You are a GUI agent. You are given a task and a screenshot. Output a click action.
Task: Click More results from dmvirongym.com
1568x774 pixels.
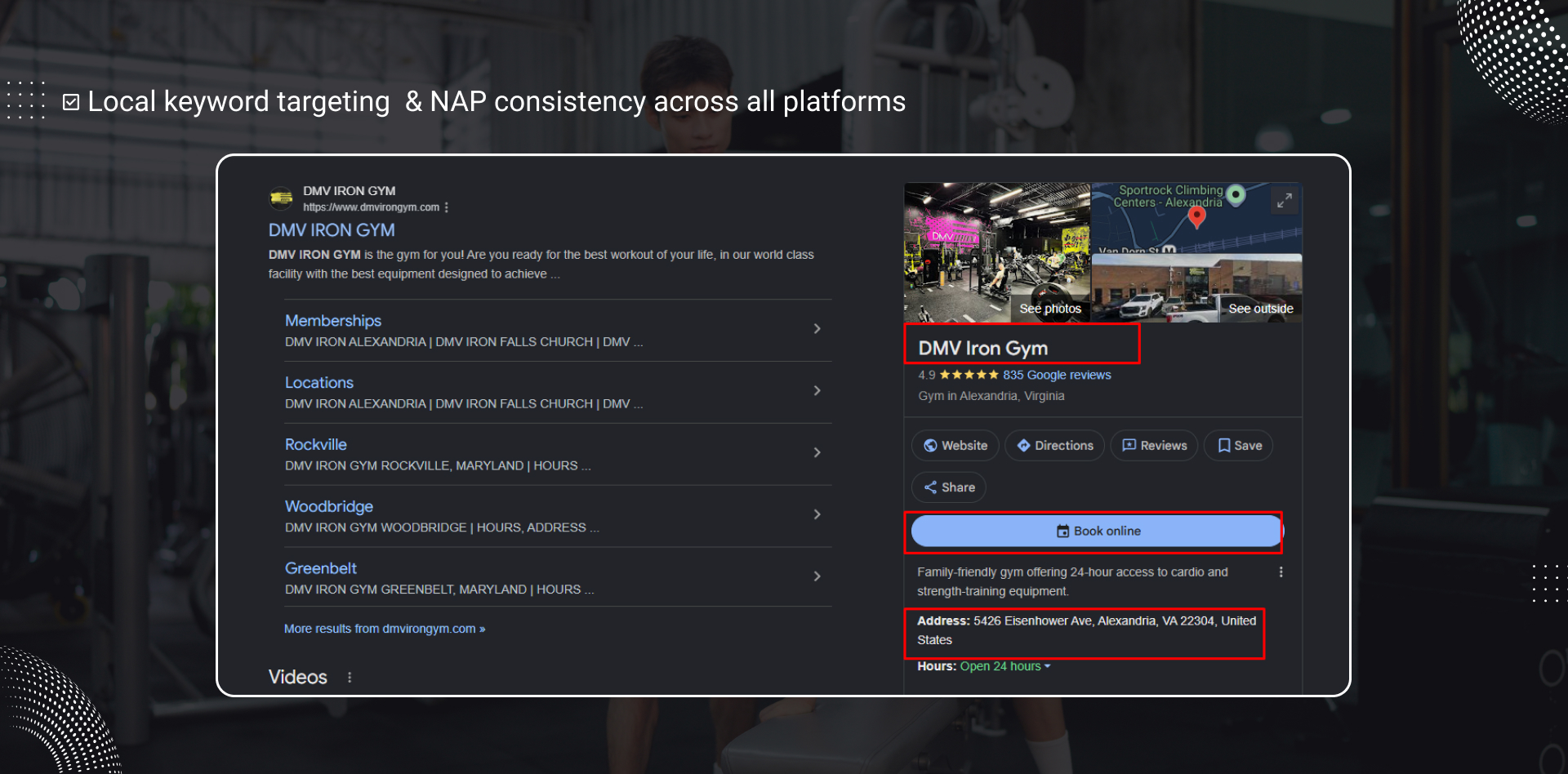[385, 629]
